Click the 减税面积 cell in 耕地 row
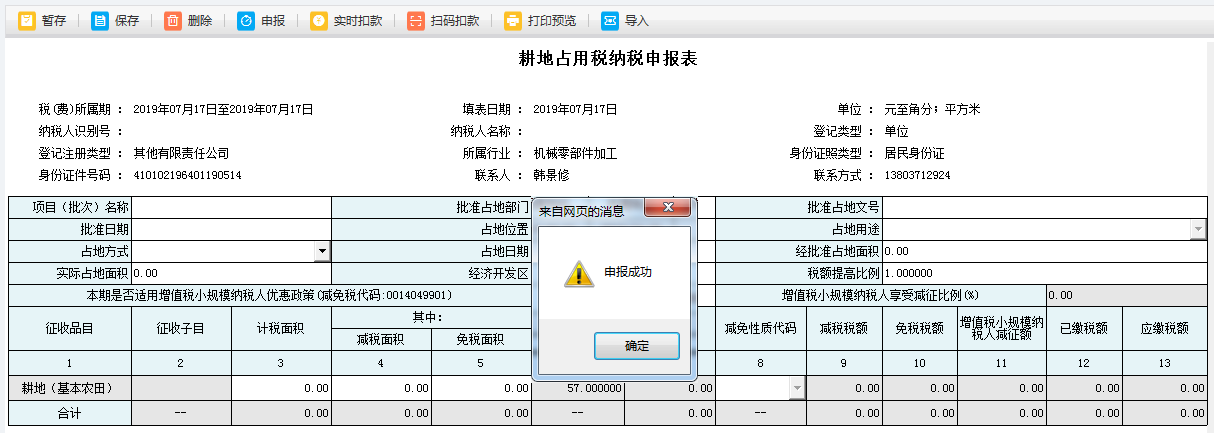 click(382, 387)
